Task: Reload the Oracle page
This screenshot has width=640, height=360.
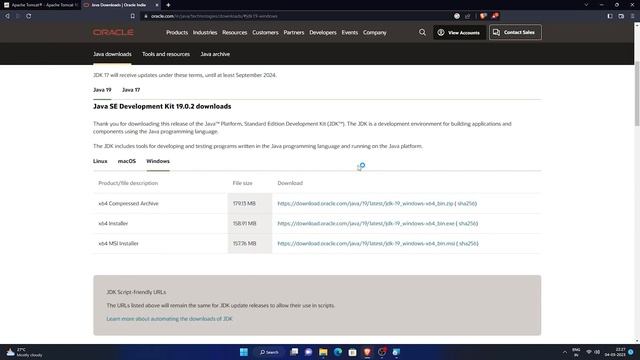Action: 29,16
